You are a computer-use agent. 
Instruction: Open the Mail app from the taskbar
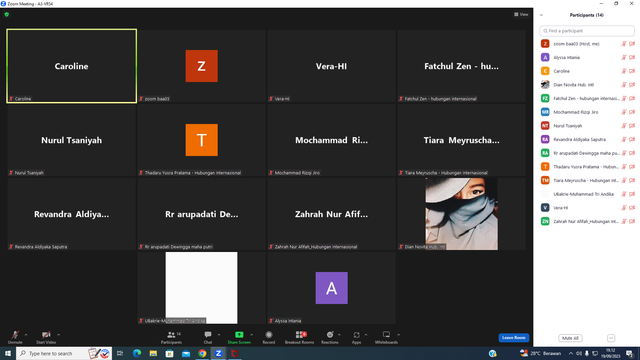tap(186, 353)
